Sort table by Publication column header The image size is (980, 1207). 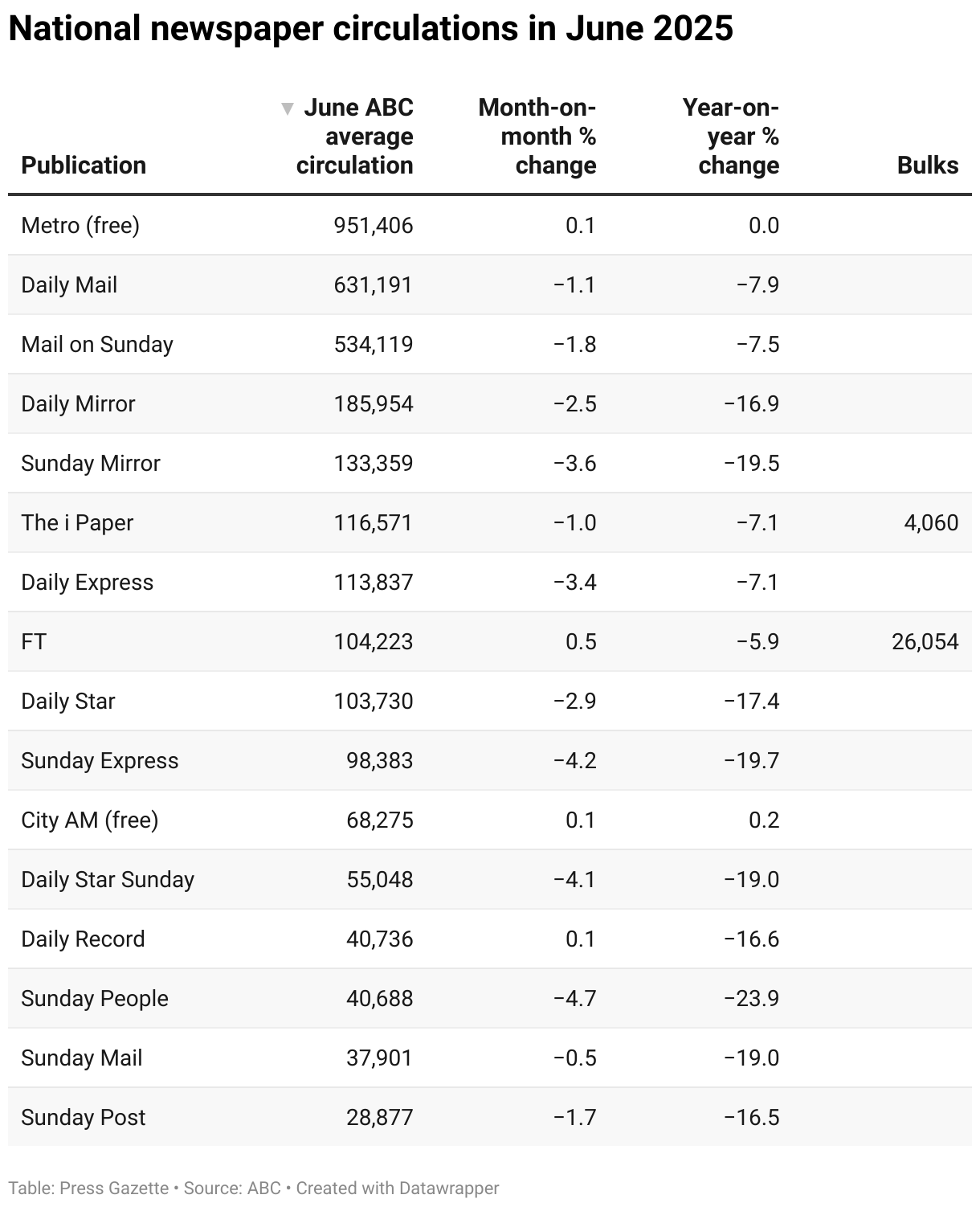click(x=84, y=166)
